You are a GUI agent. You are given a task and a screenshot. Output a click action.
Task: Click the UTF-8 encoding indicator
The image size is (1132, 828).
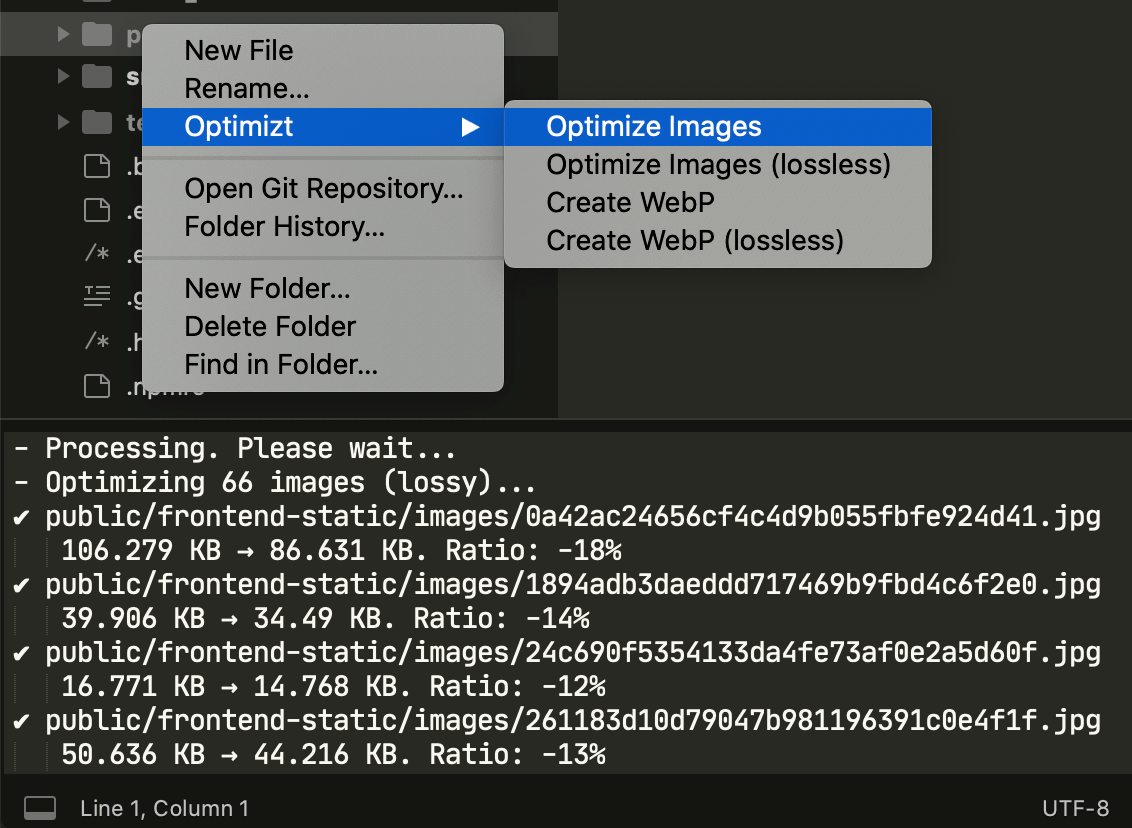pos(1078,807)
